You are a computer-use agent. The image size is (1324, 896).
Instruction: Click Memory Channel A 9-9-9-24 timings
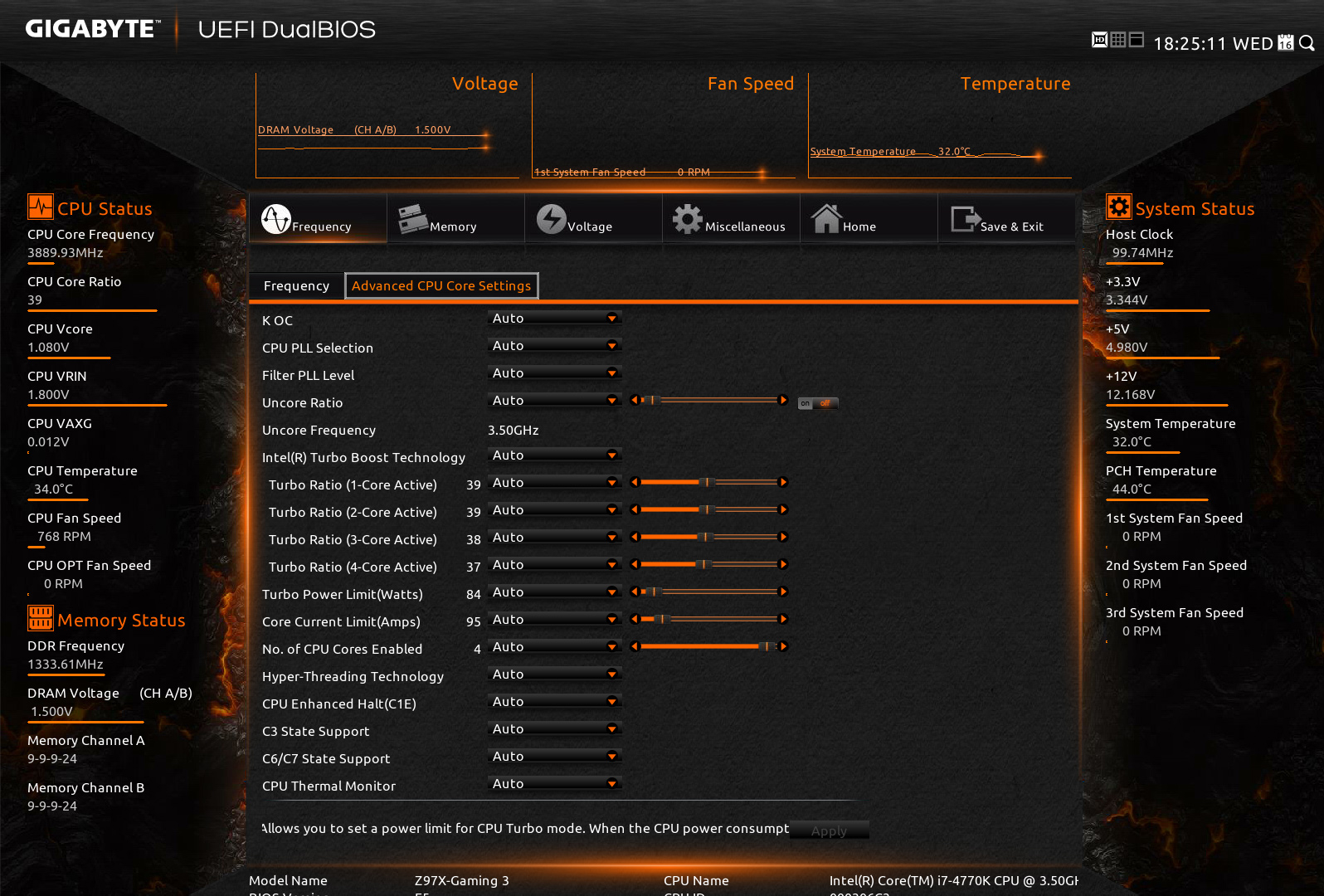52,758
